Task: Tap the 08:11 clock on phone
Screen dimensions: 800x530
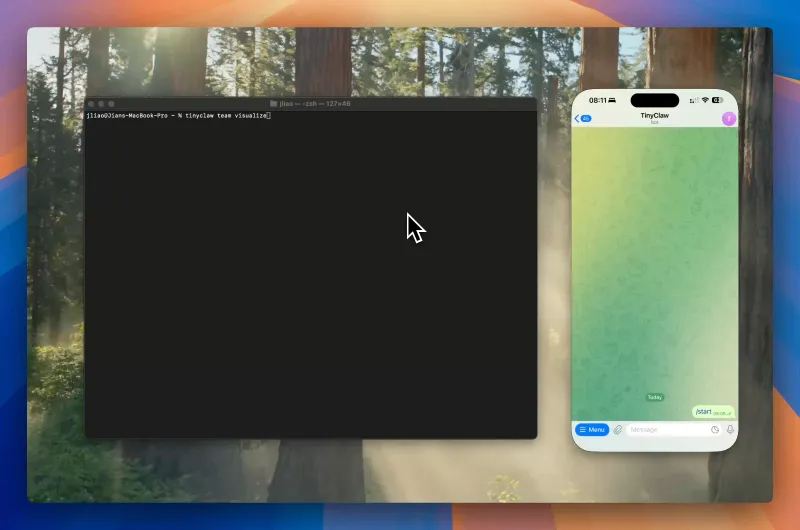Action: [x=598, y=100]
